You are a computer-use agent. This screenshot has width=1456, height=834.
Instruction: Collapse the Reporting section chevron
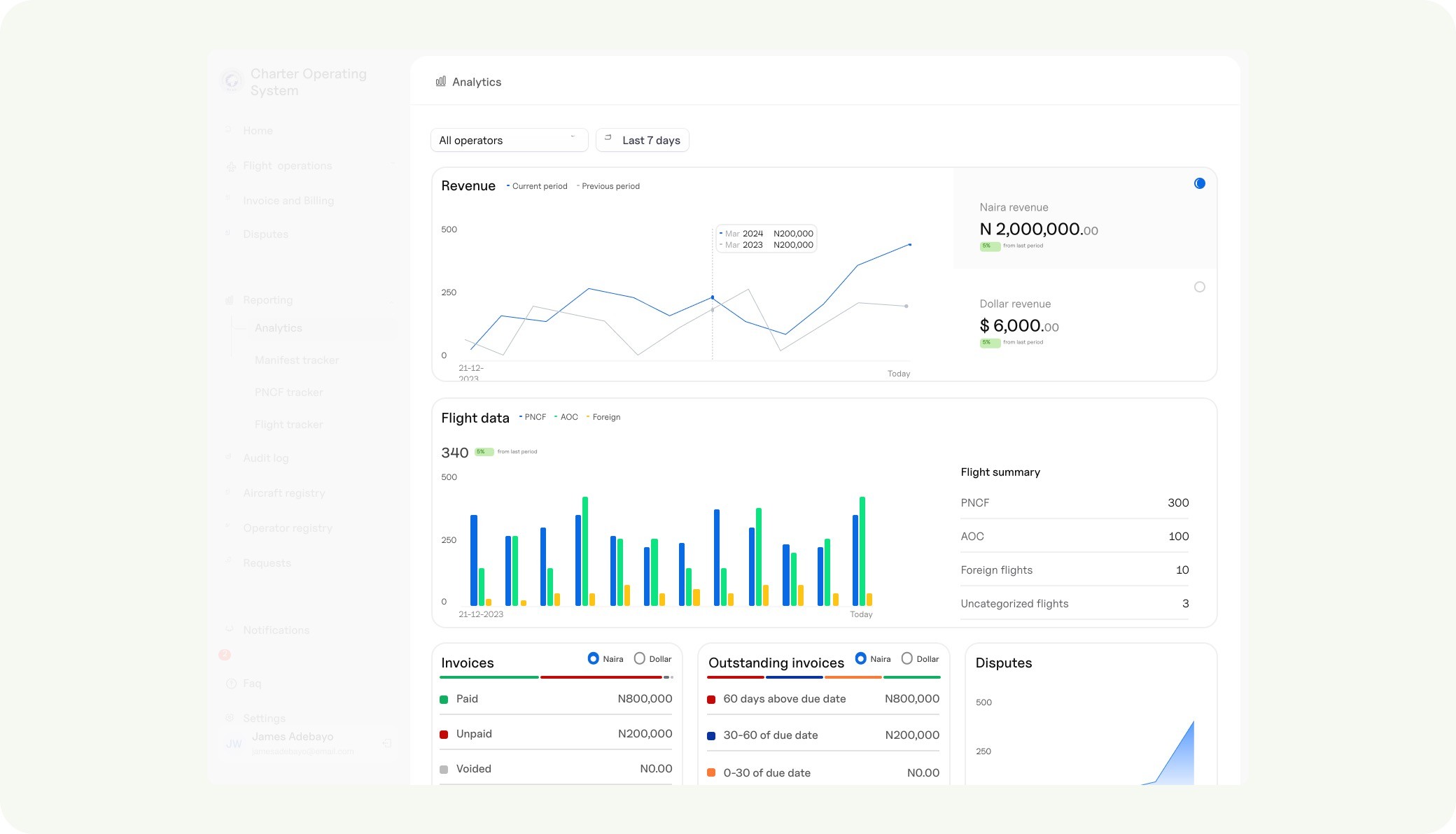393,300
